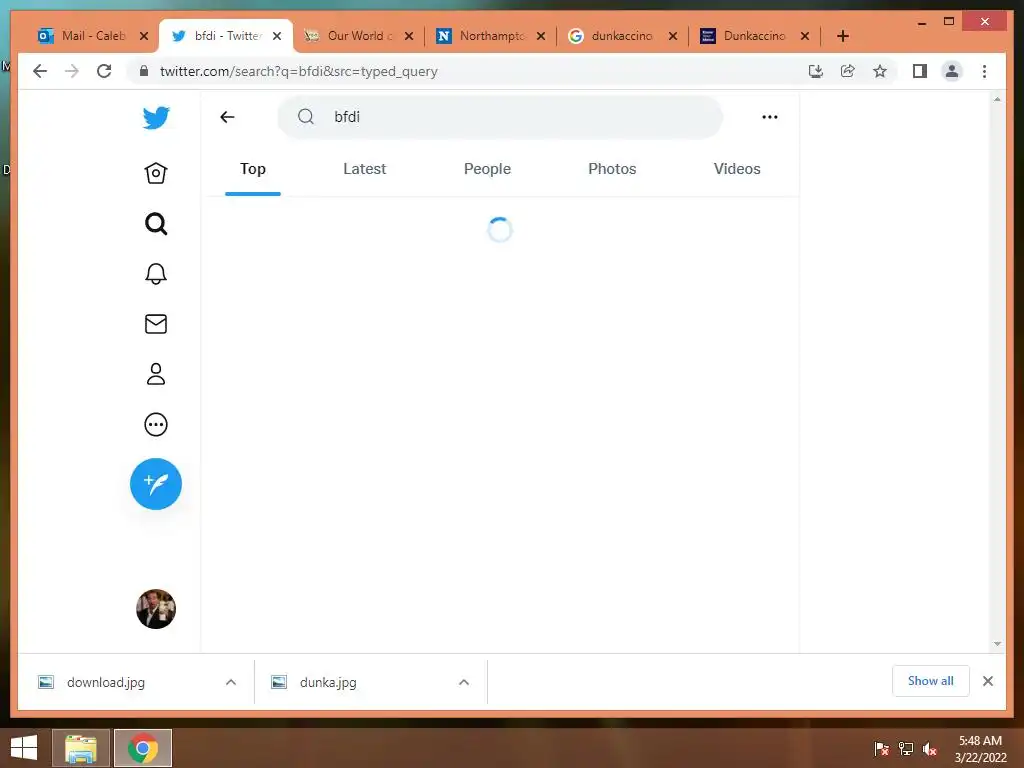The image size is (1024, 768).
Task: Switch to Northampton browser tab
Action: click(x=491, y=36)
